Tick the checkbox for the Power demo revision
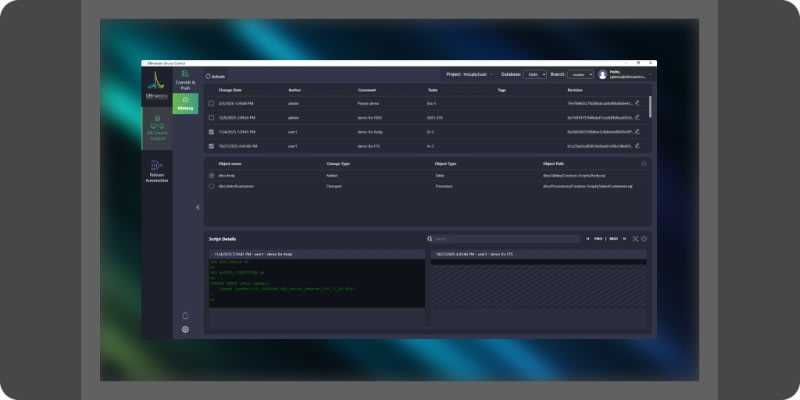The height and width of the screenshot is (400, 800). (211, 103)
